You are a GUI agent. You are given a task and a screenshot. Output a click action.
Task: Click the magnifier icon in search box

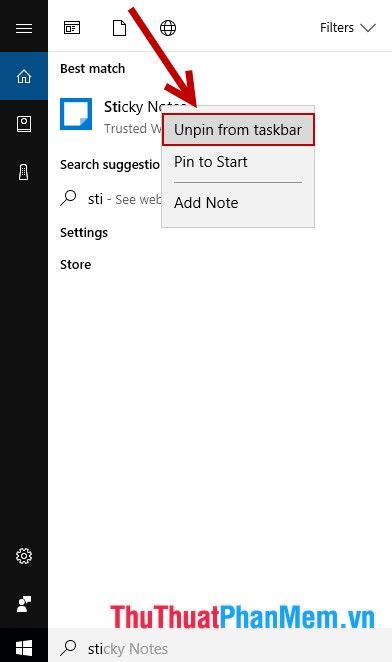tap(68, 647)
